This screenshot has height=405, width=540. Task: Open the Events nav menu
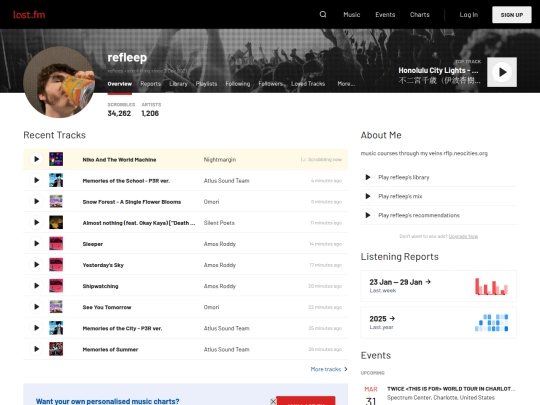click(x=385, y=14)
